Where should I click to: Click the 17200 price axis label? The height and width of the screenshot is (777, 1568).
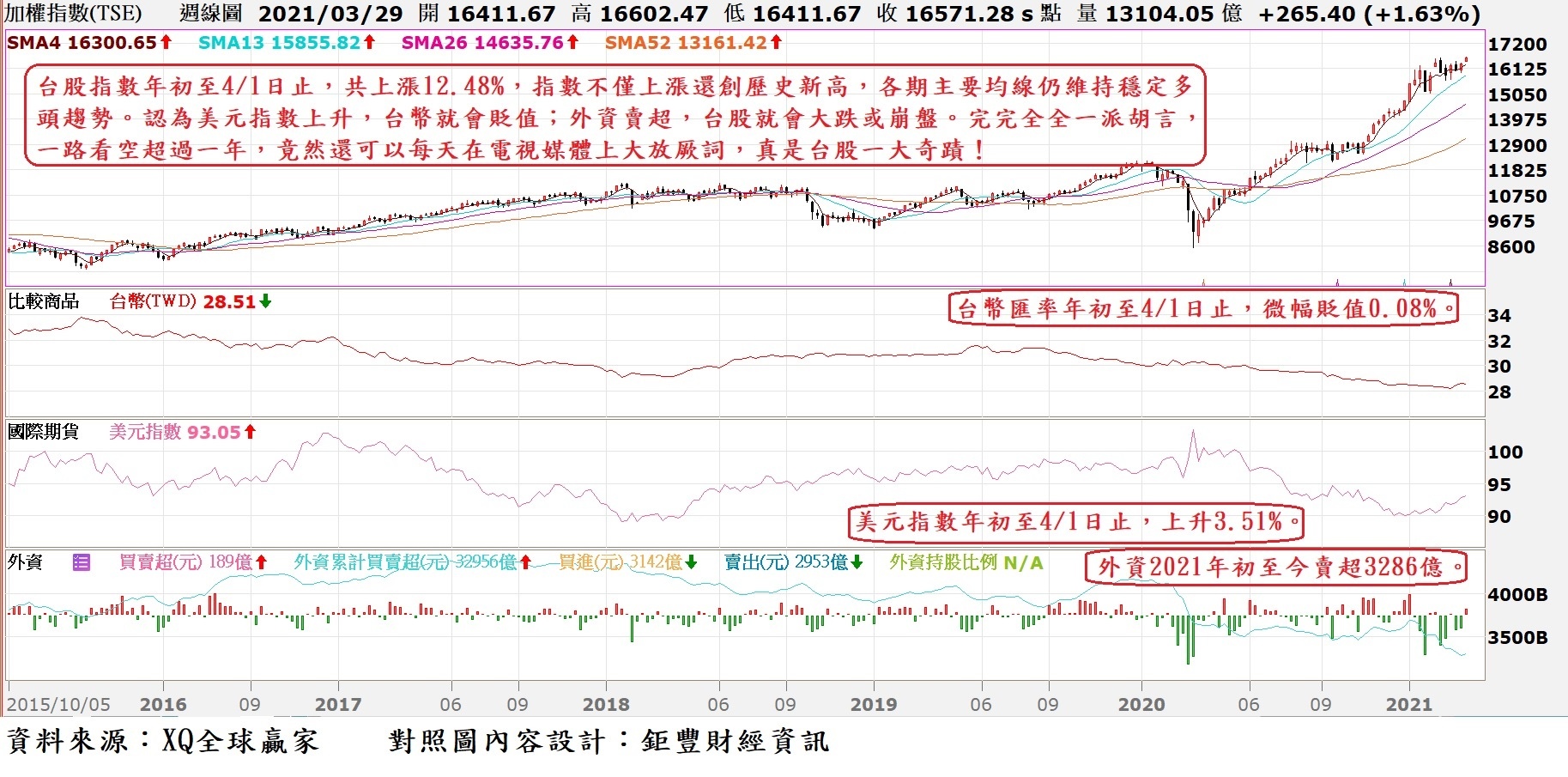1517,45
